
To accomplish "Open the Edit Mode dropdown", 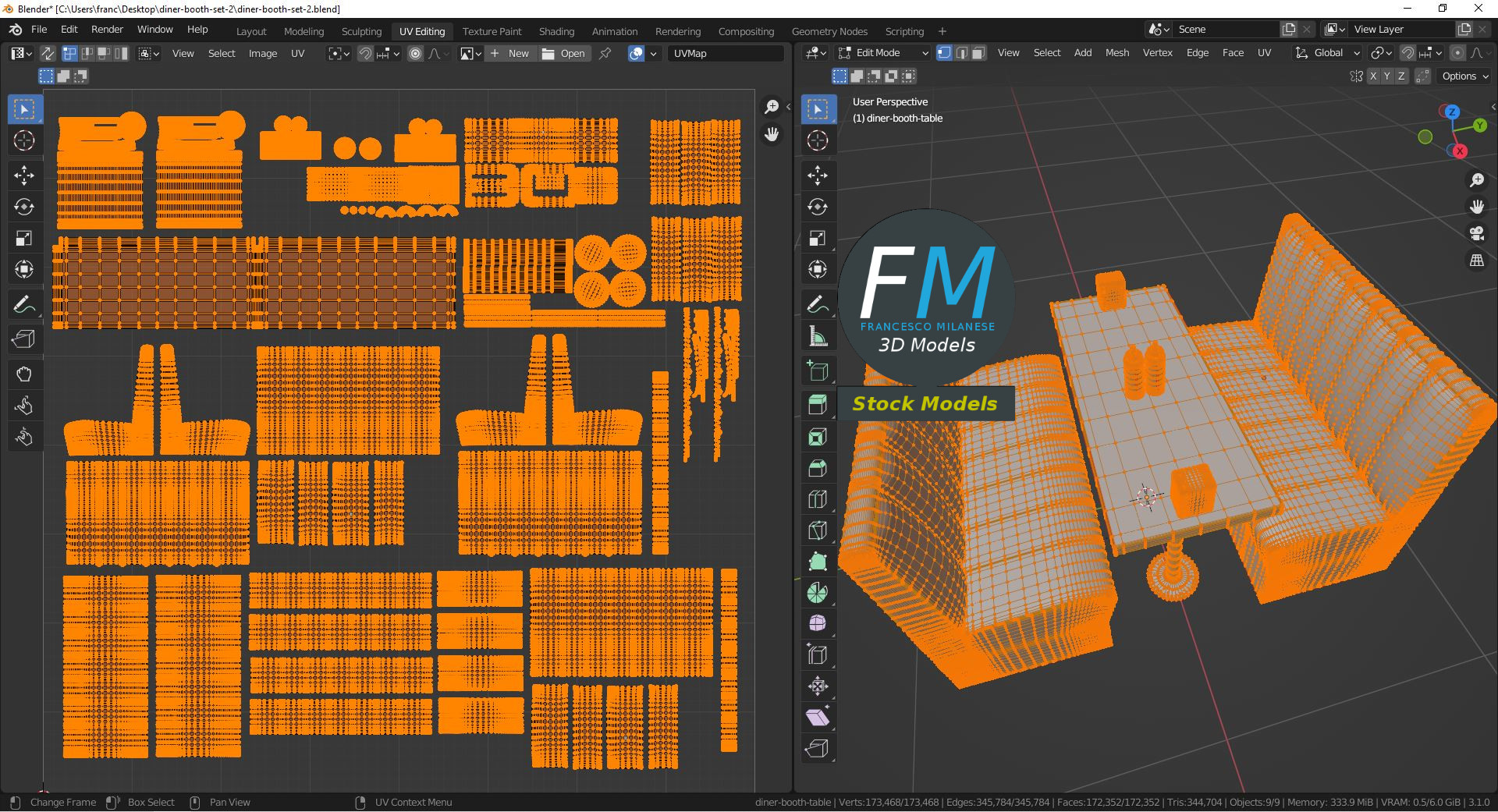I will (x=882, y=53).
